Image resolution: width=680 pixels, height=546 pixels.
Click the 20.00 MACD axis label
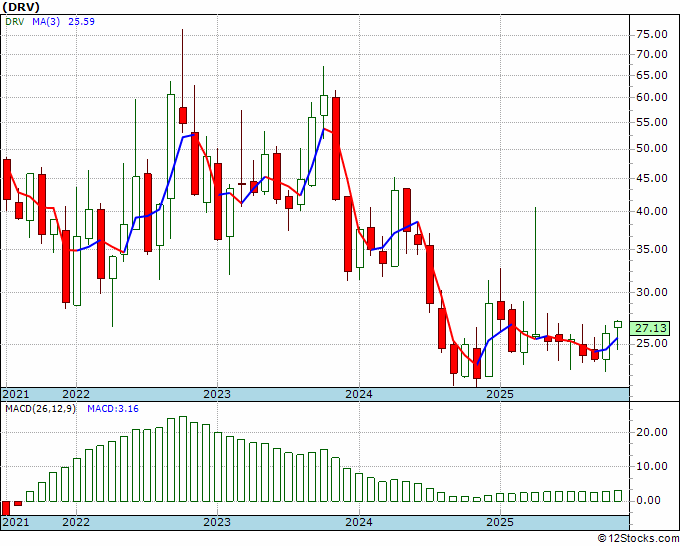652,432
